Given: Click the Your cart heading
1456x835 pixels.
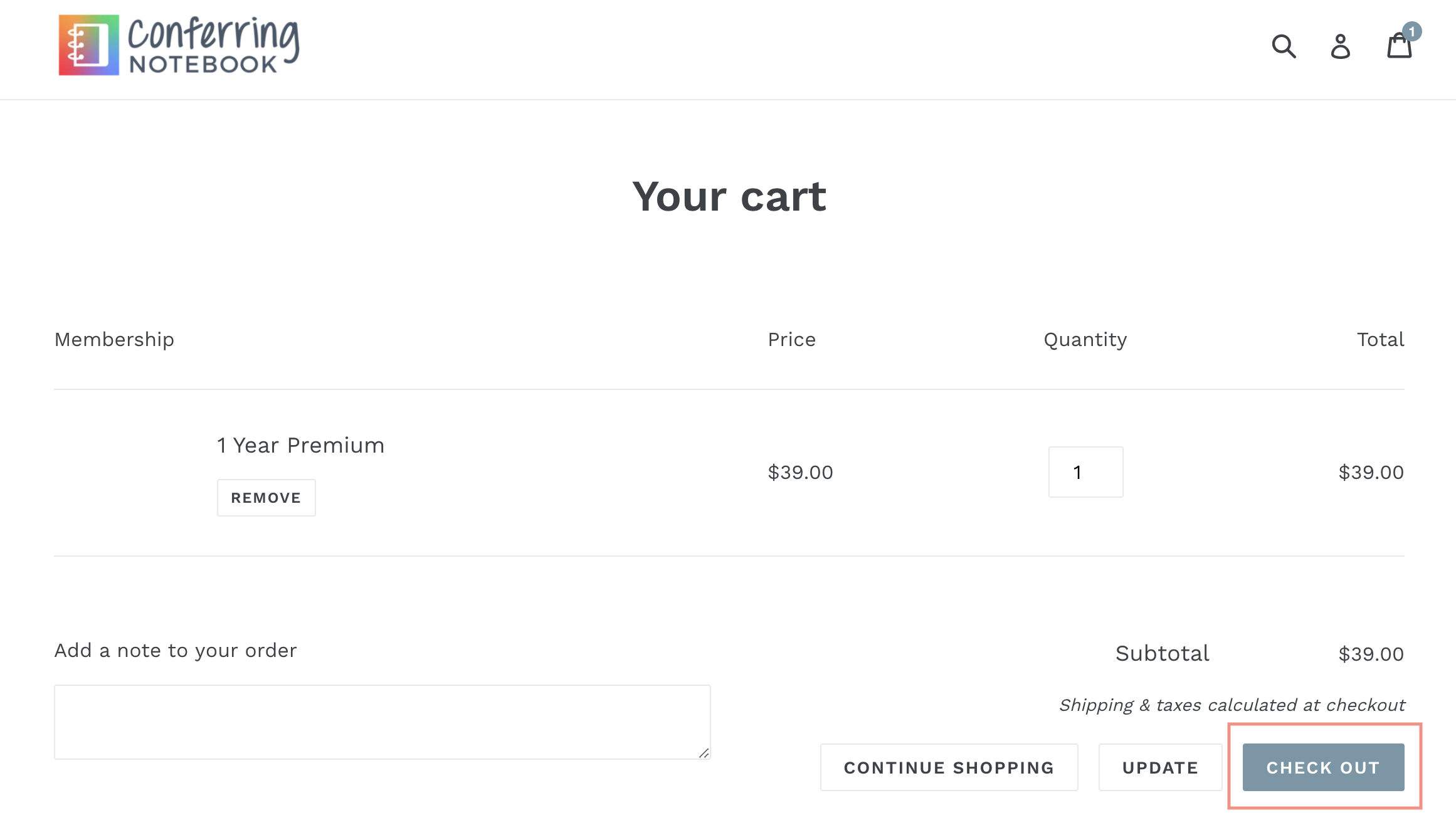Looking at the screenshot, I should click(x=729, y=196).
